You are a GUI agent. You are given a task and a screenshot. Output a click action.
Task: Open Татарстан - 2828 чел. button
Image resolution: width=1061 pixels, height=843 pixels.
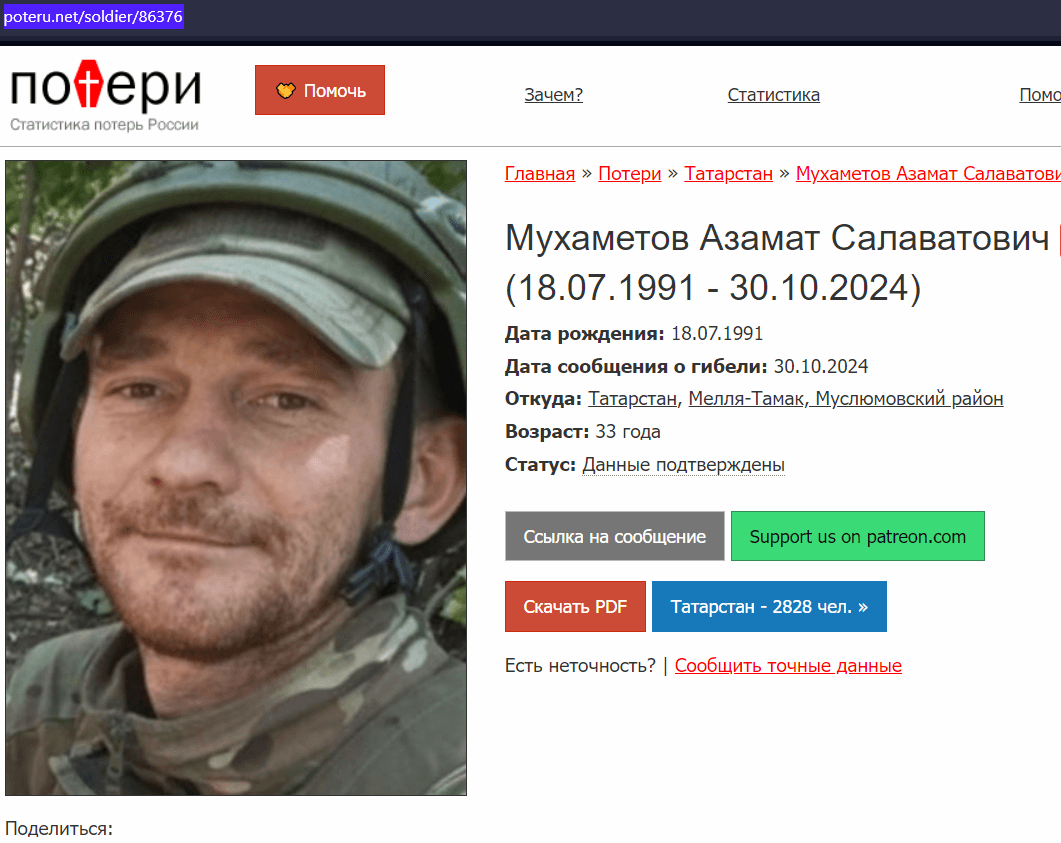point(769,606)
